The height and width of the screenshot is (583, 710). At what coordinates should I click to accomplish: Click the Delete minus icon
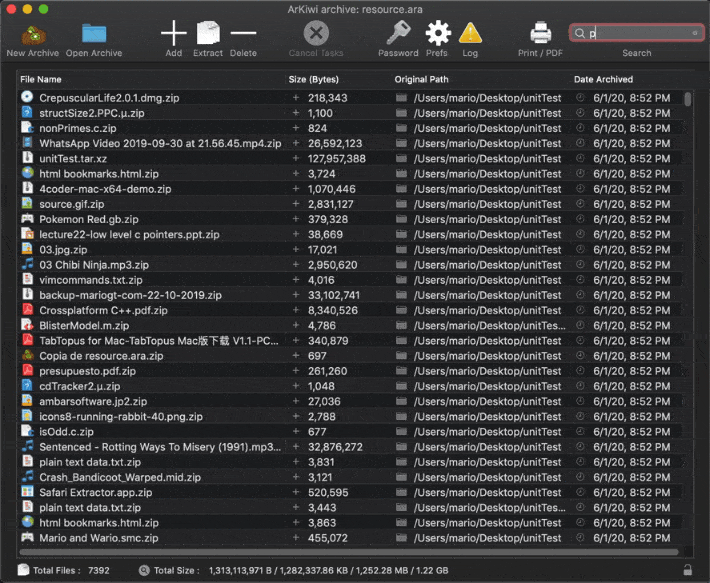click(x=243, y=33)
